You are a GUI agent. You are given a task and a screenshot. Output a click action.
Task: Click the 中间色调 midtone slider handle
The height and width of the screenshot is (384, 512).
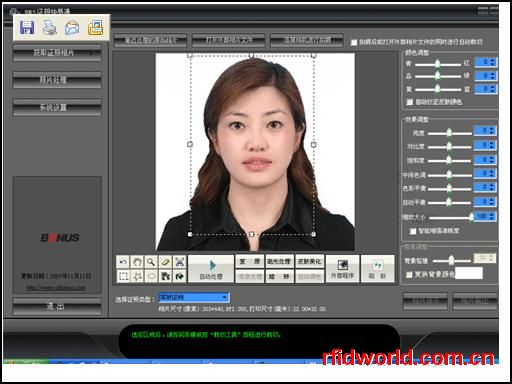tap(449, 174)
